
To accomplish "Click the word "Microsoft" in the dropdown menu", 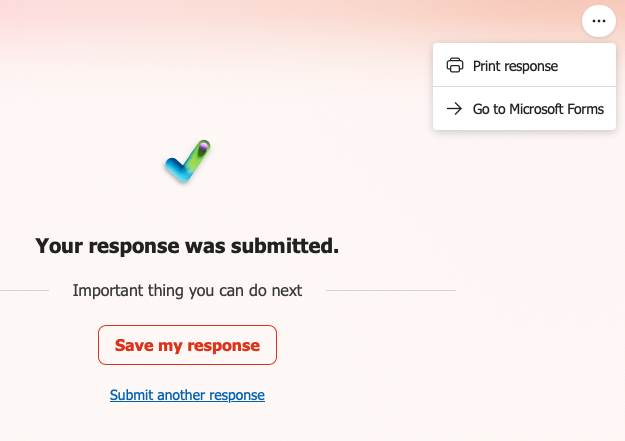I will coord(542,109).
